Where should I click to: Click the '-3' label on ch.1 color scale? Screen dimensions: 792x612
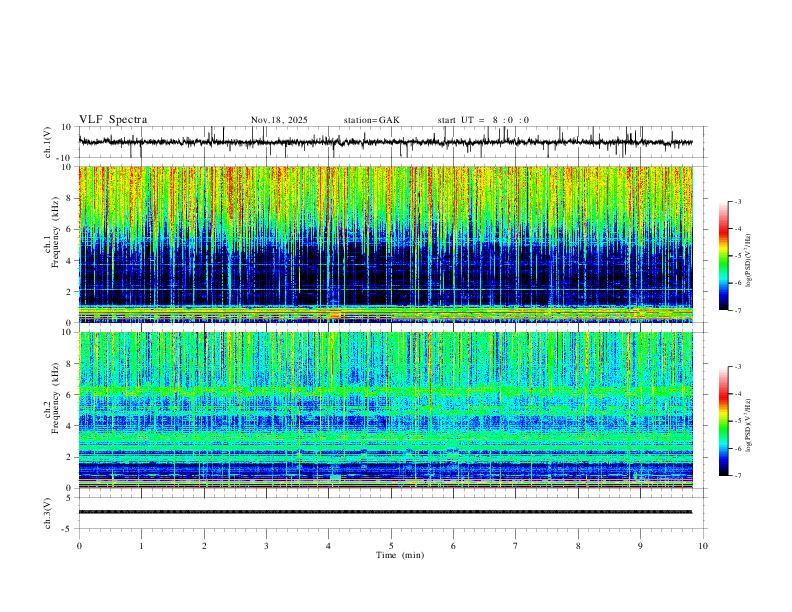point(737,201)
